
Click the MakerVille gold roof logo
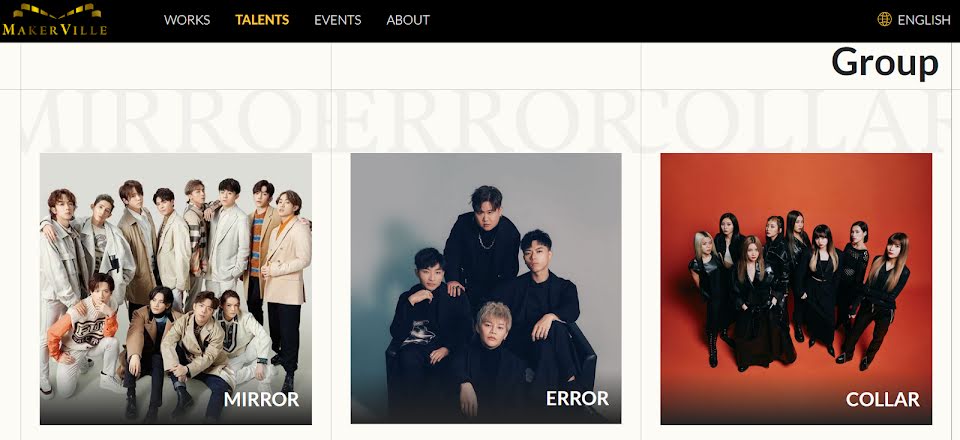(x=56, y=12)
